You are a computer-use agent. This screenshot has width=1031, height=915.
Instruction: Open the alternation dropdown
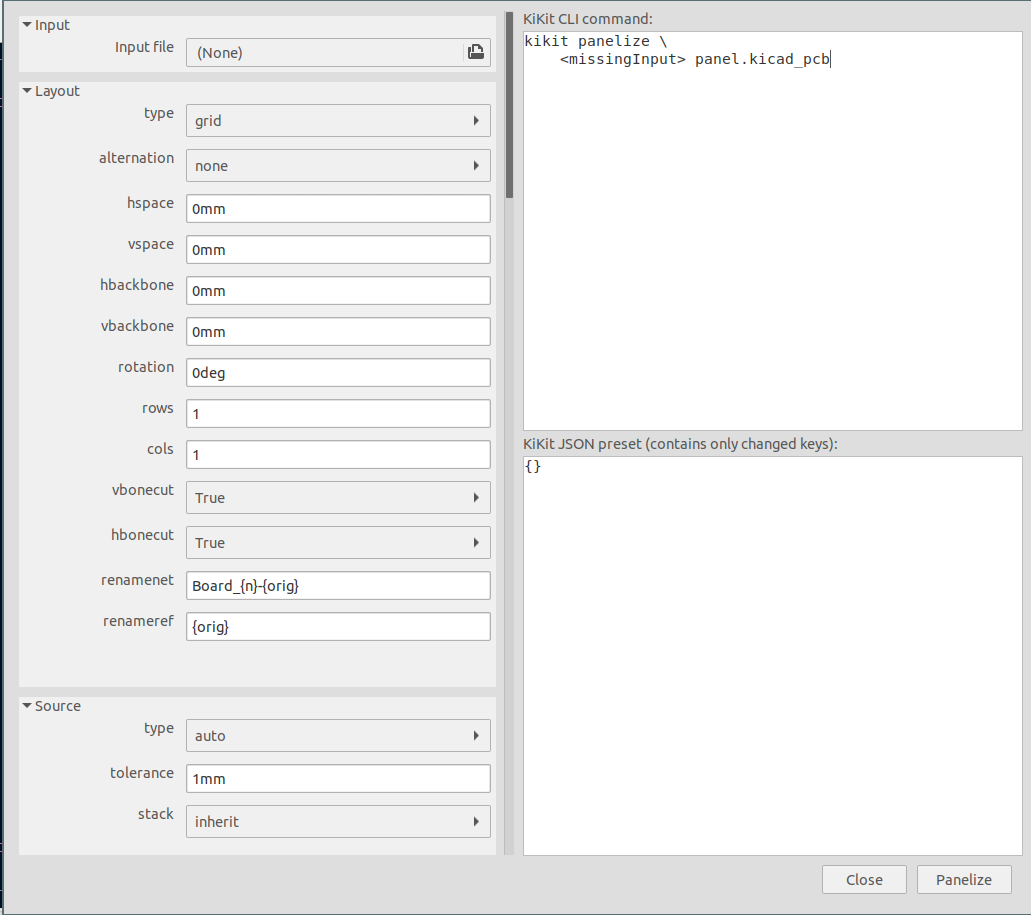pos(338,166)
